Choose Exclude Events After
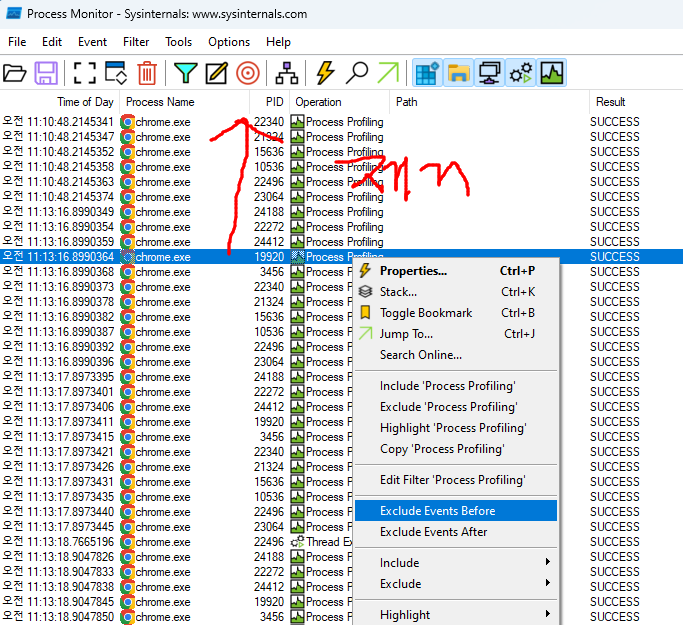 point(456,532)
